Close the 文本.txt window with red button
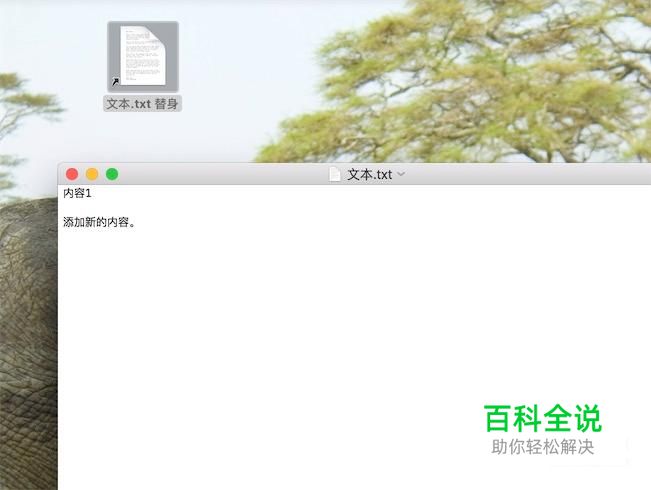 click(x=72, y=174)
